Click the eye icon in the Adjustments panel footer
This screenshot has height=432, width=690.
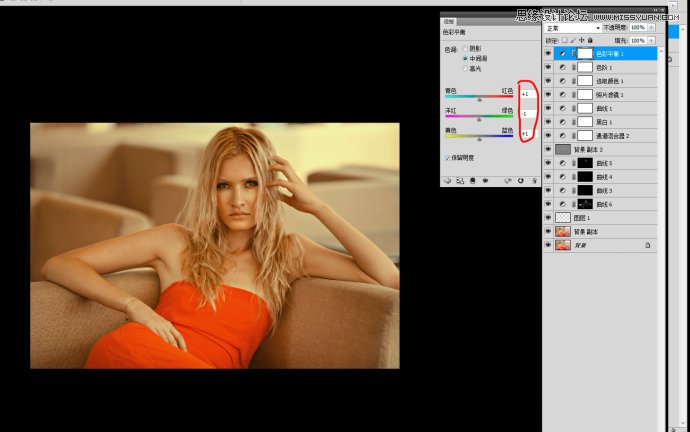point(485,181)
